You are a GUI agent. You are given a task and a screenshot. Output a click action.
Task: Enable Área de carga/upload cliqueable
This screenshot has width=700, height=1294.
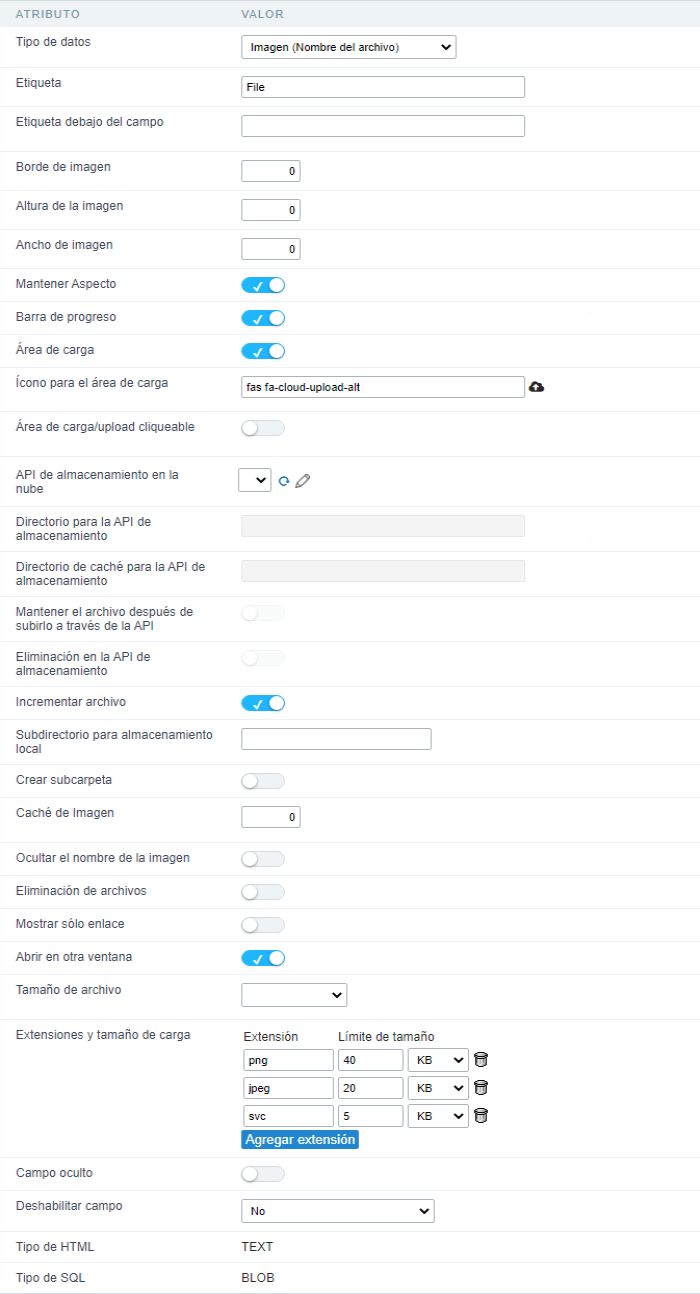pyautogui.click(x=262, y=427)
